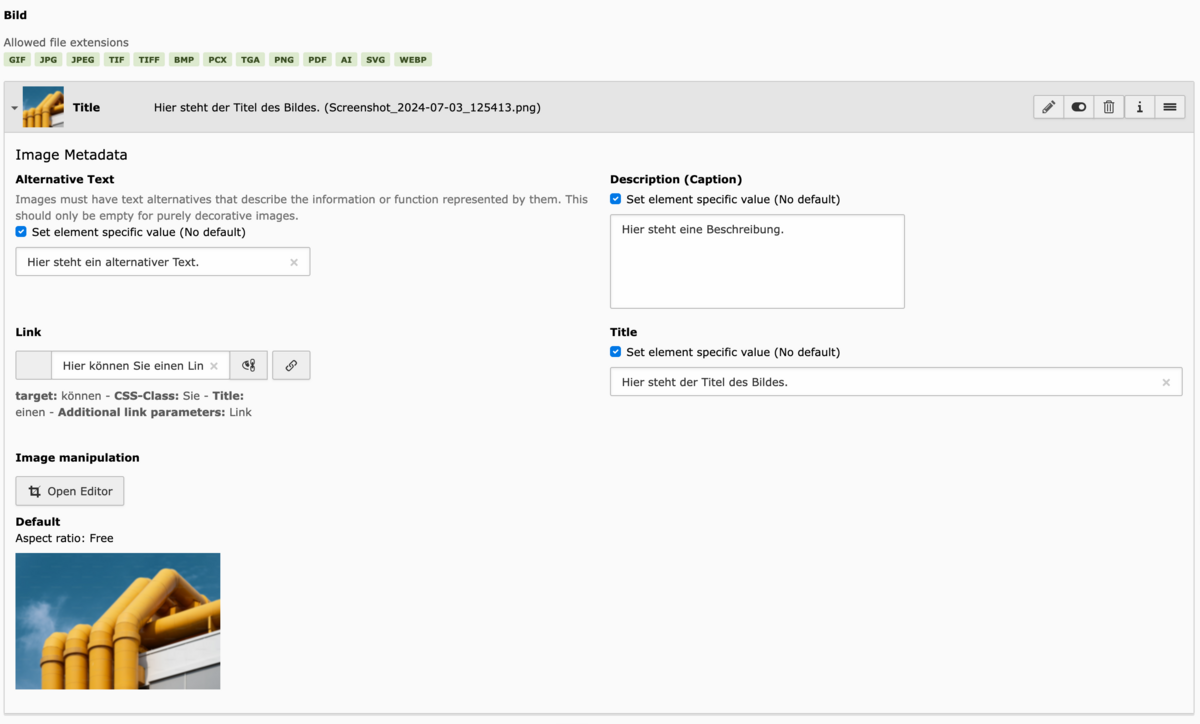Toggle link explanation icon next to Link field

pos(249,366)
